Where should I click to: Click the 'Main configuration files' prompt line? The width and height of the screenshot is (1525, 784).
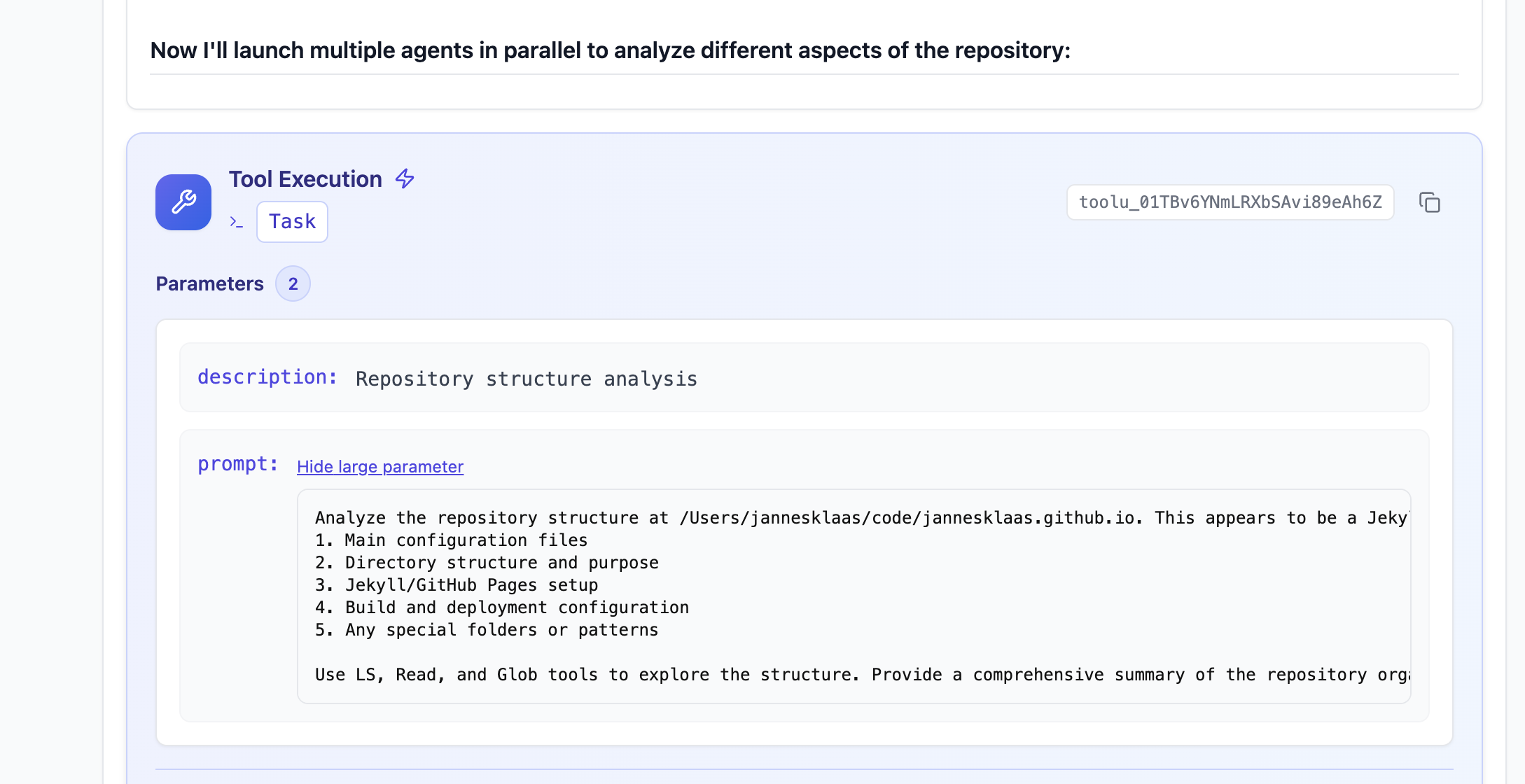coord(451,540)
